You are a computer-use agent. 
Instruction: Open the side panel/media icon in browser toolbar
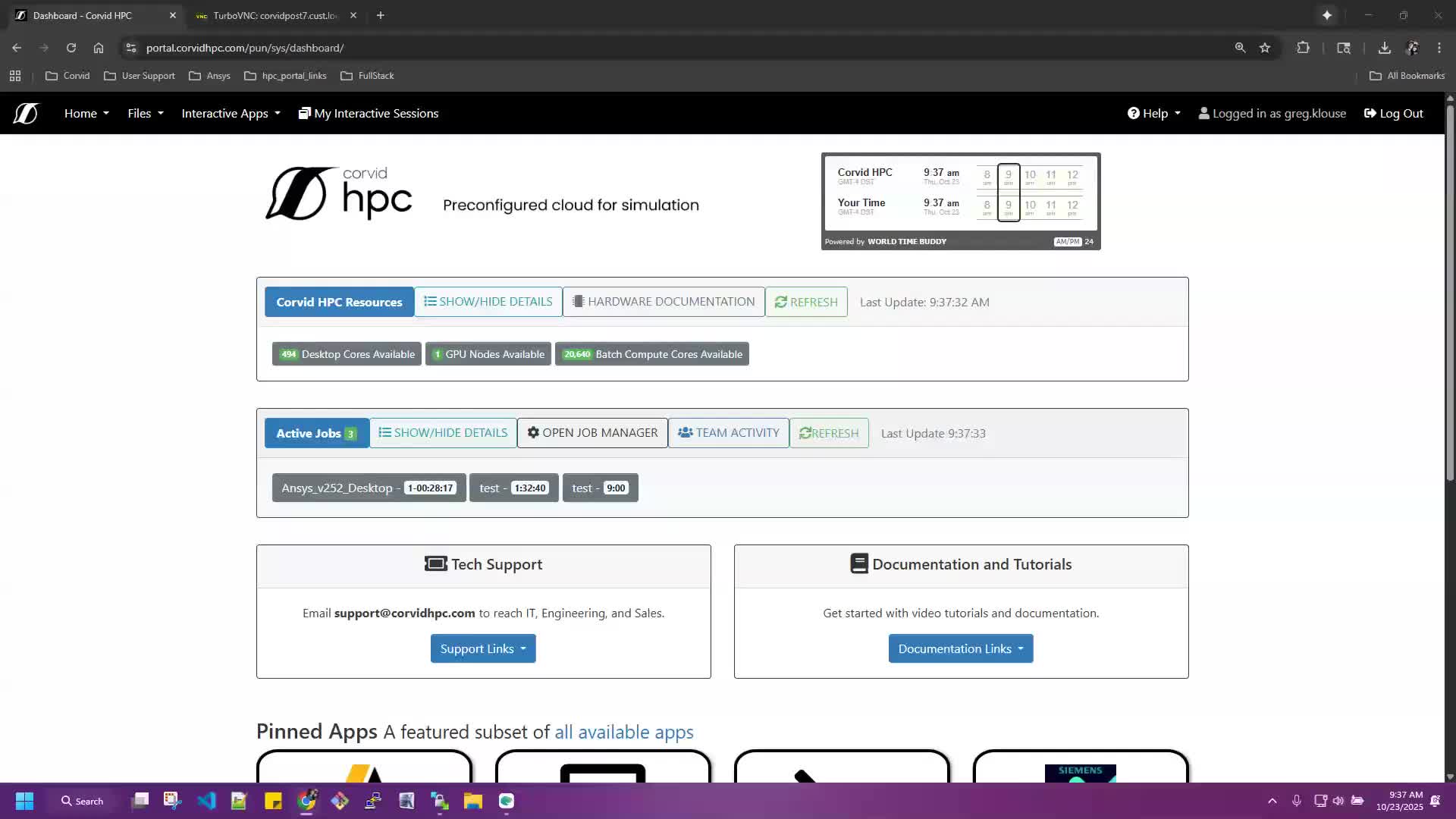[x=1344, y=48]
